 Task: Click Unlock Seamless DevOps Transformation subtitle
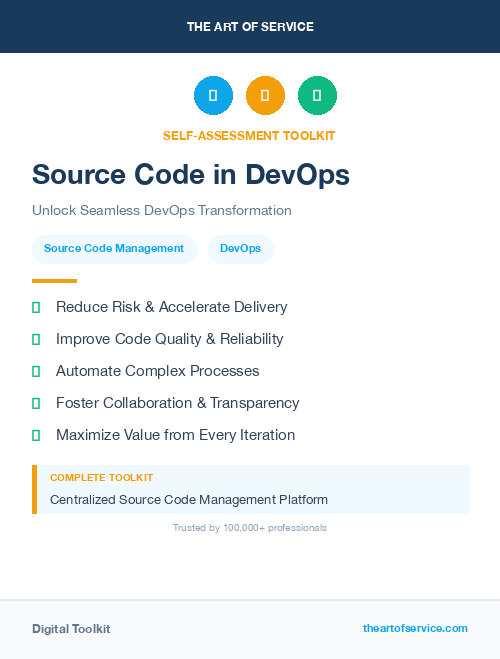tap(162, 210)
